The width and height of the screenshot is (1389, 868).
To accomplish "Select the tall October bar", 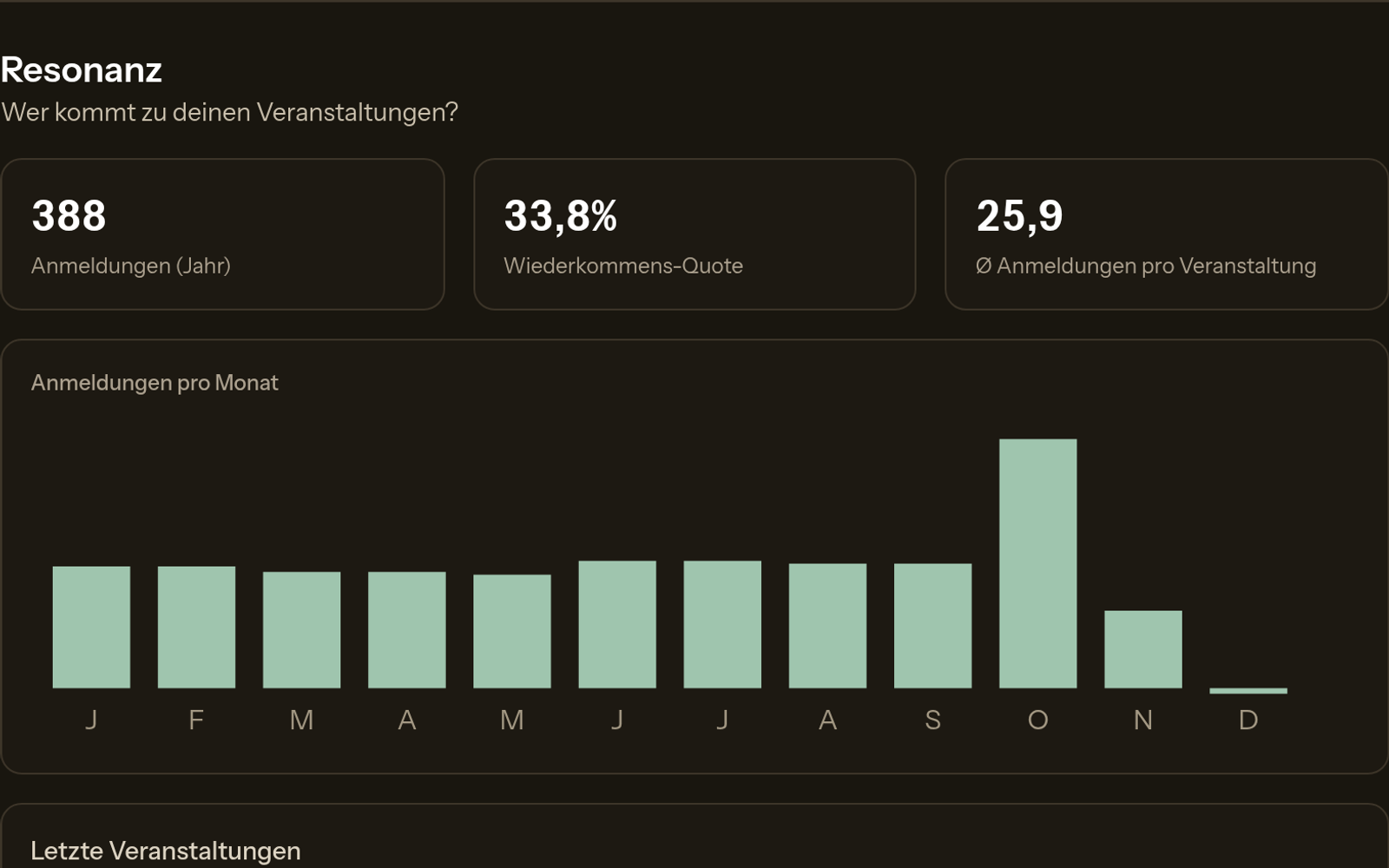I will click(x=1037, y=563).
